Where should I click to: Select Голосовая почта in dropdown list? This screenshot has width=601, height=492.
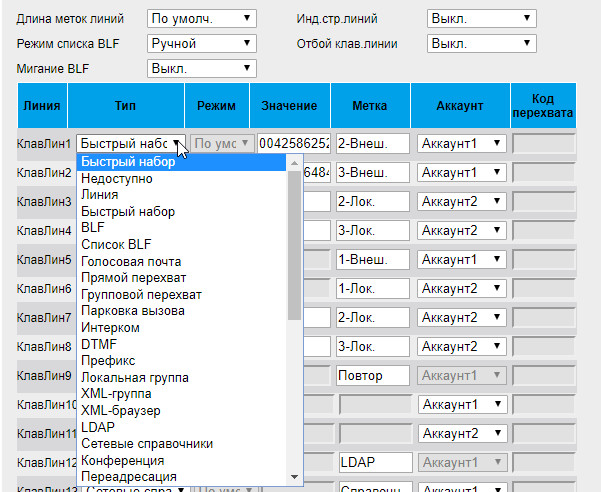click(x=131, y=261)
